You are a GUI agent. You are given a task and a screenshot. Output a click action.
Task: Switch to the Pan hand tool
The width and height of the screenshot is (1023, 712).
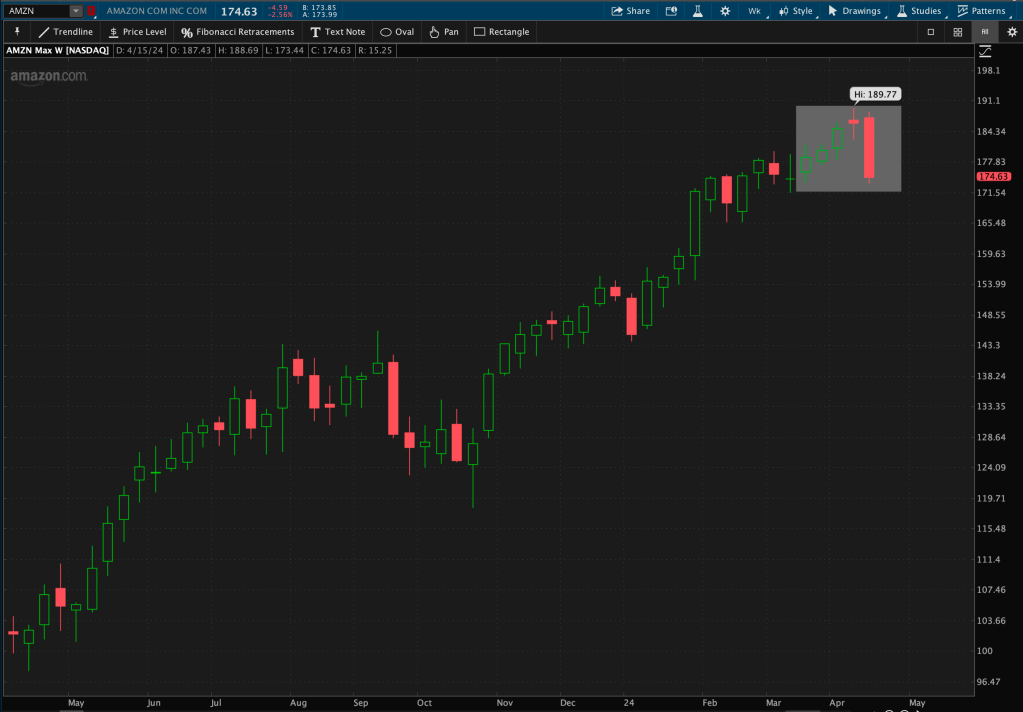443,32
